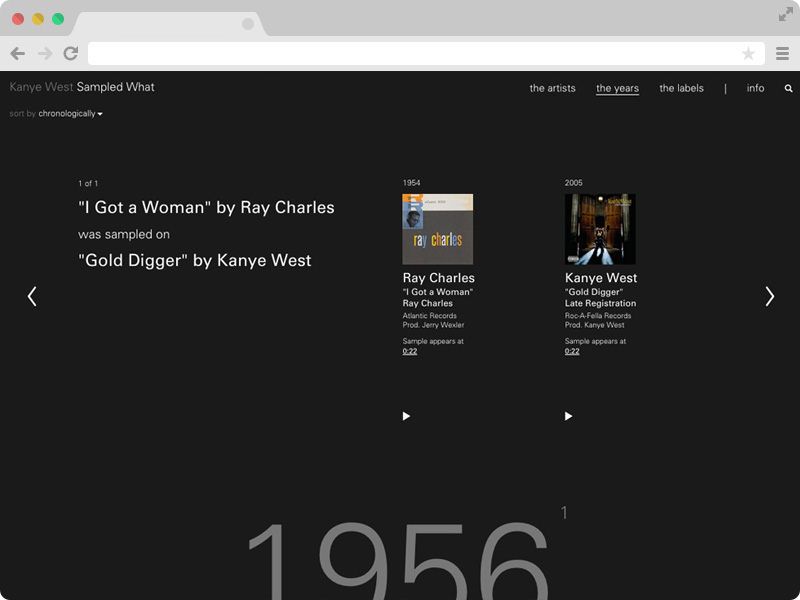Click the browser forward arrow

pyautogui.click(x=45, y=53)
